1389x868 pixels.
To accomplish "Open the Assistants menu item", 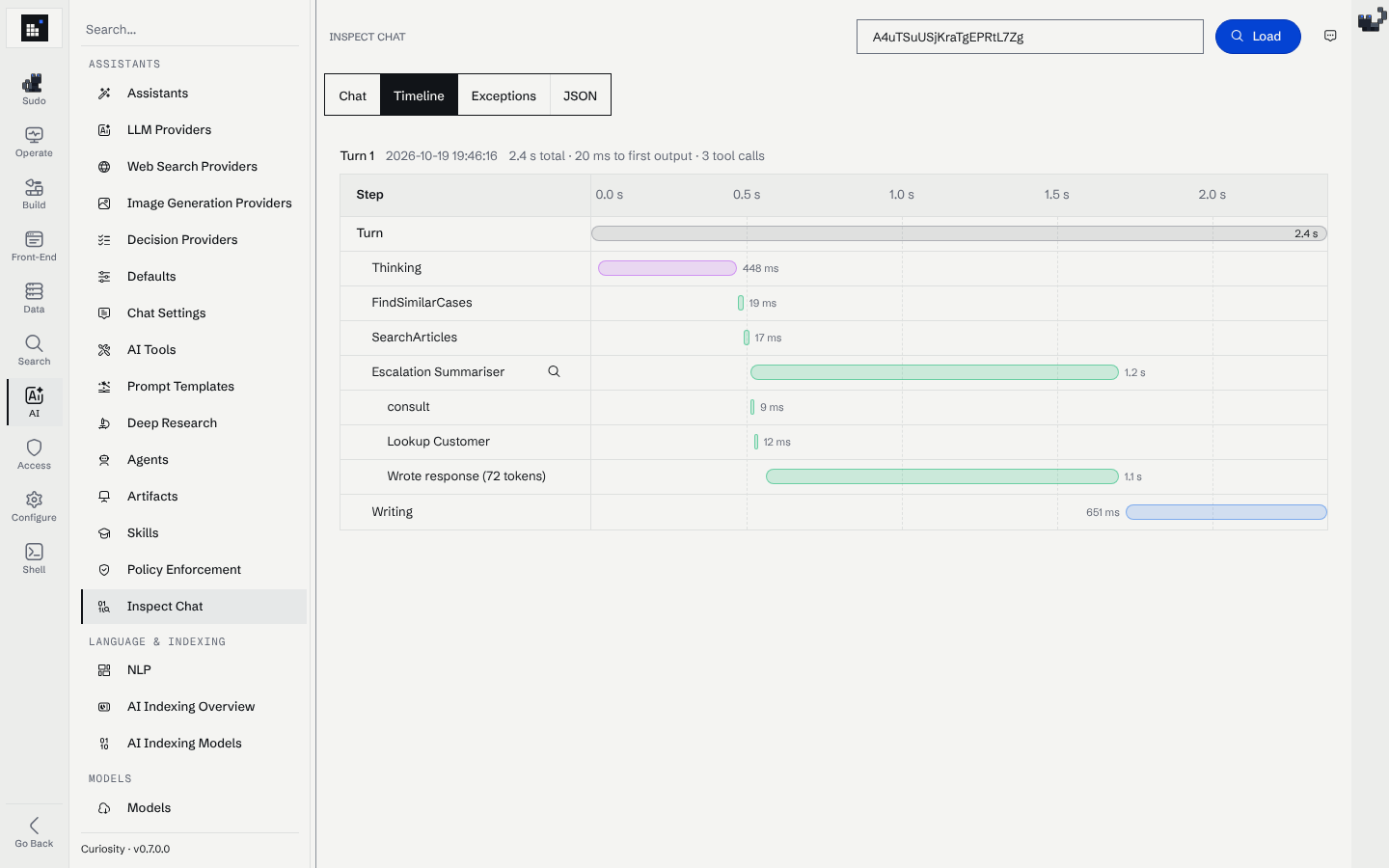I will tap(194, 94).
